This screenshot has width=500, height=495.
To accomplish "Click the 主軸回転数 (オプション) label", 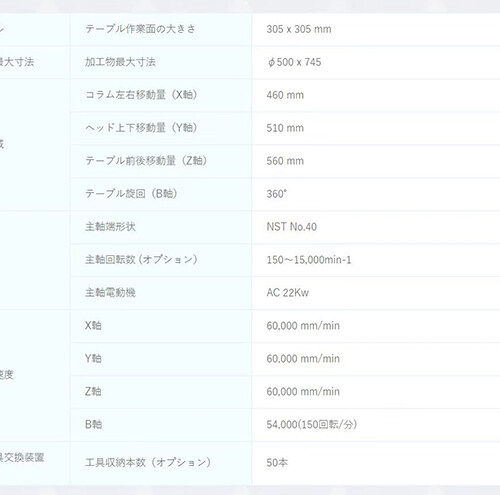I will pyautogui.click(x=141, y=260).
